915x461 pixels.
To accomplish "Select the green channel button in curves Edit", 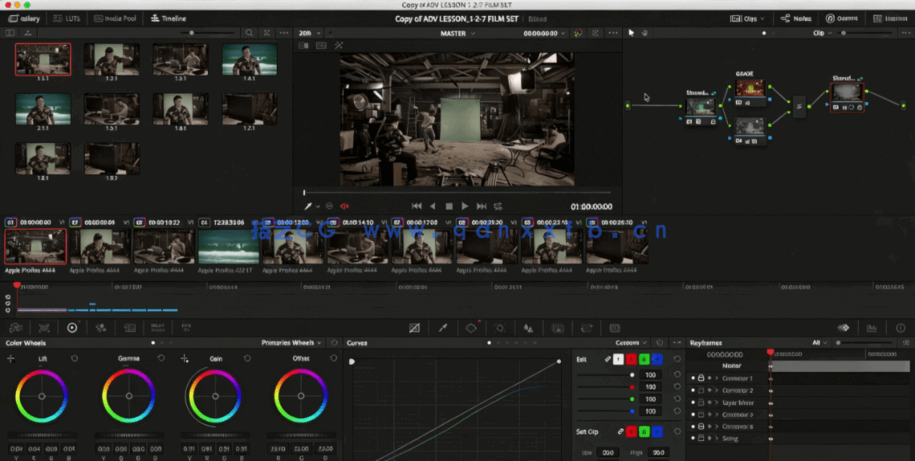I will point(644,359).
